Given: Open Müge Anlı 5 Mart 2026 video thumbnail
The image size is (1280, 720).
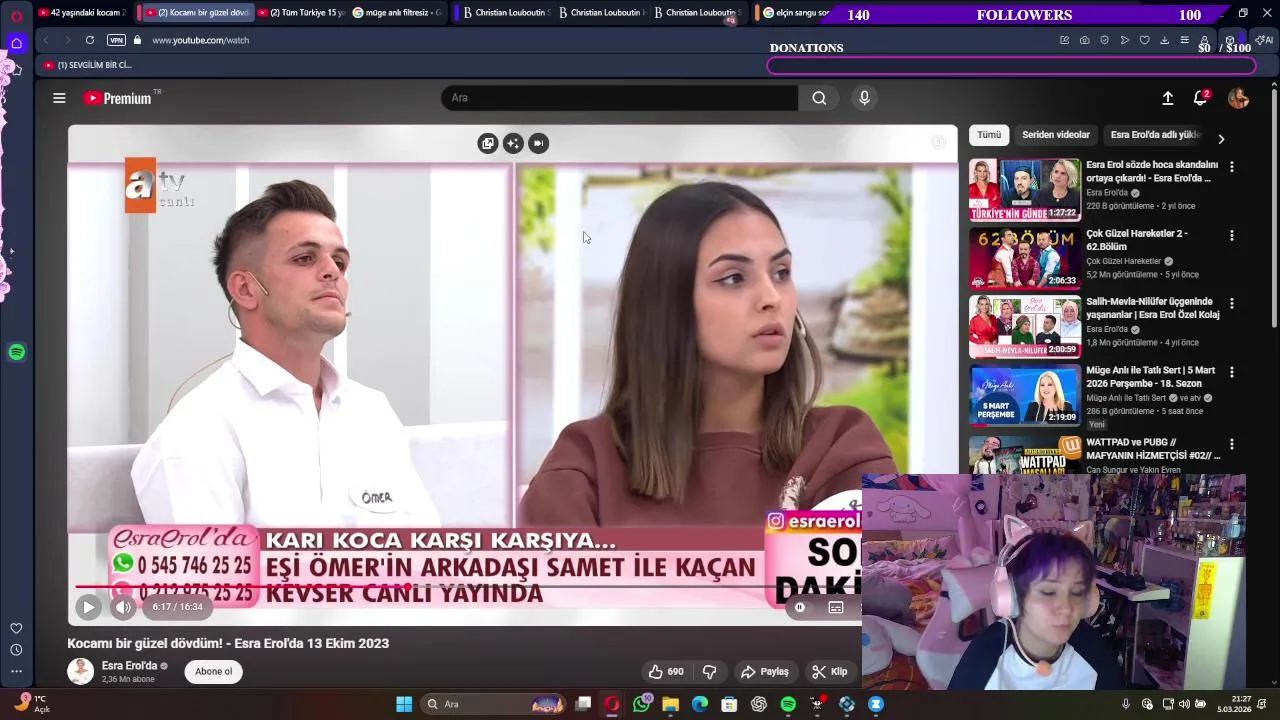Looking at the screenshot, I should tap(1025, 395).
